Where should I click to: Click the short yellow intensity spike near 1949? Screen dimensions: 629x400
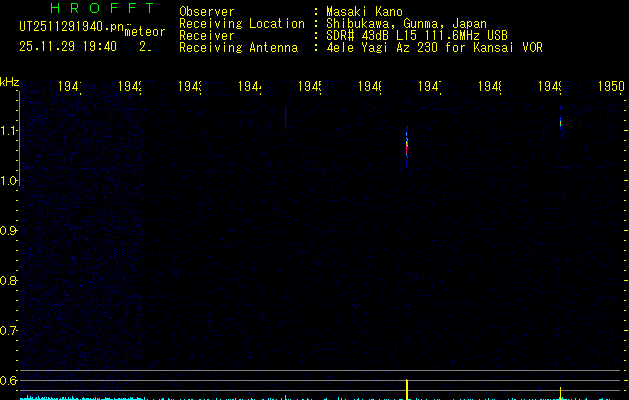560,393
